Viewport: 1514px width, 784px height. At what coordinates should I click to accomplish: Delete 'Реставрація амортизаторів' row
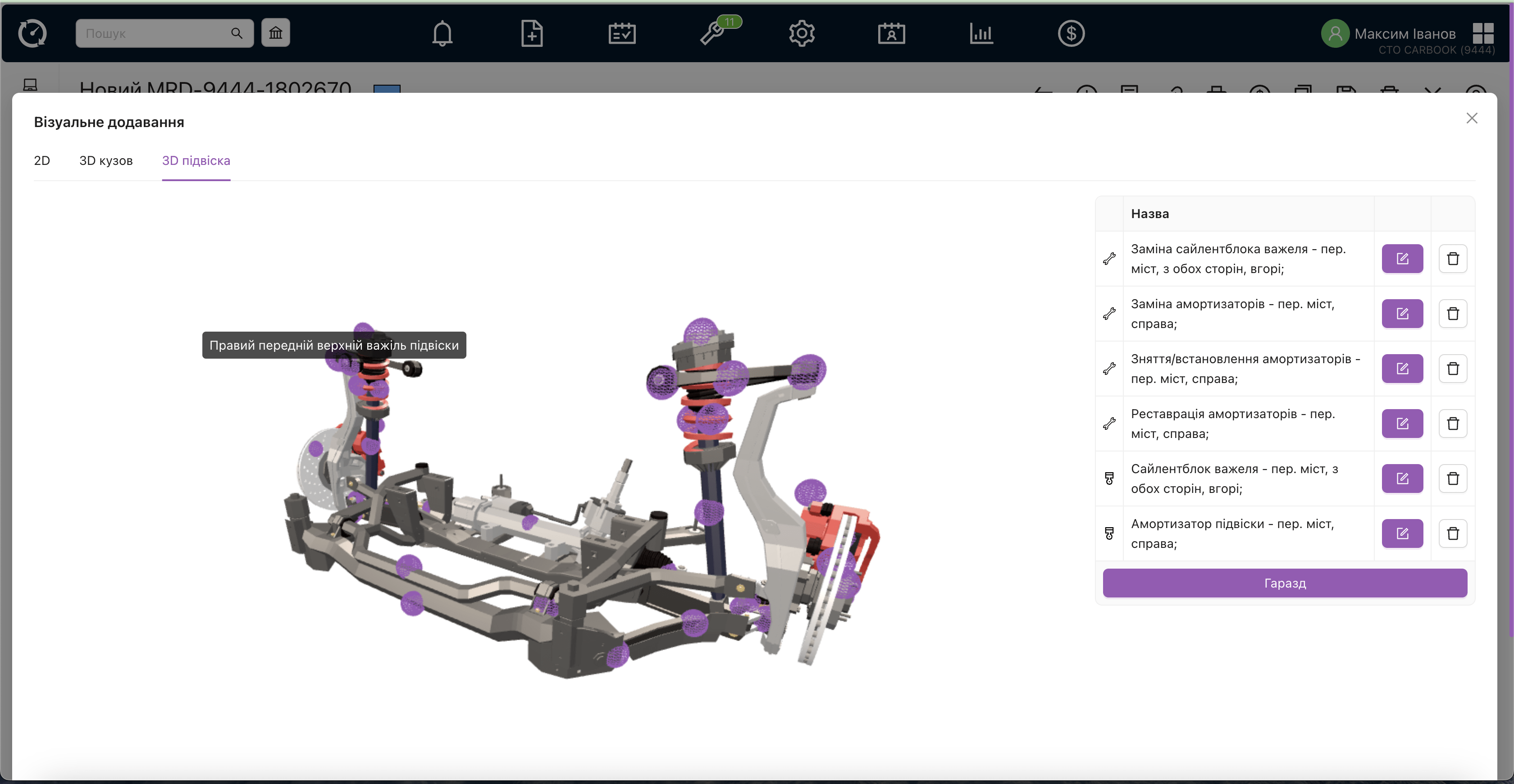1453,424
